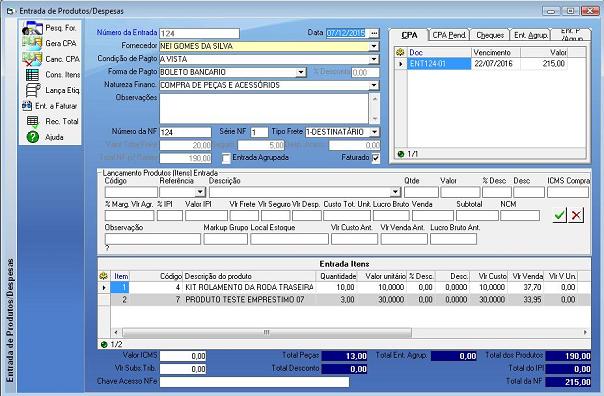The height and width of the screenshot is (396, 604).
Task: Click the Valor ICMS field
Action: tap(183, 356)
